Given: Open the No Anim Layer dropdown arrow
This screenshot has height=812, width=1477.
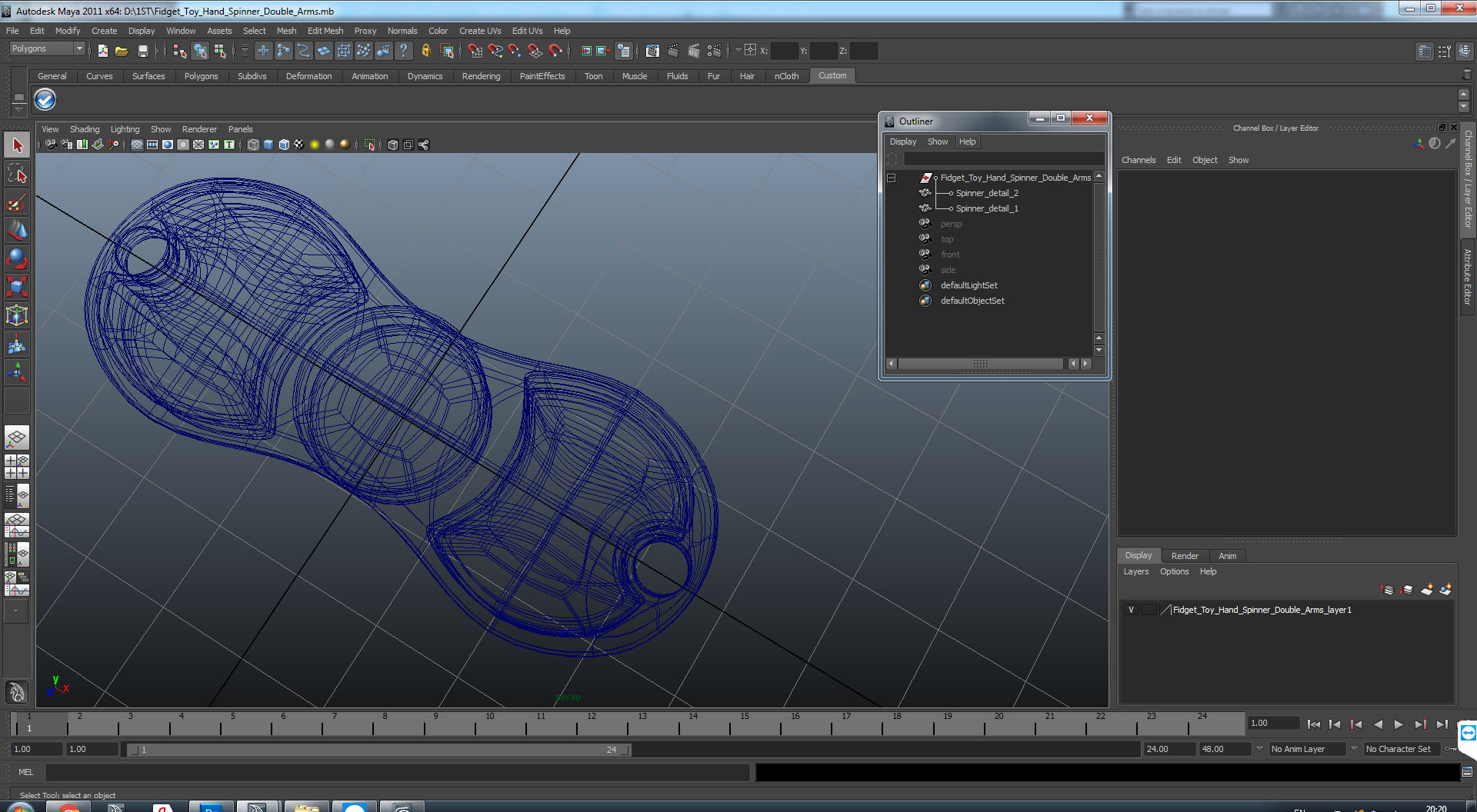Looking at the screenshot, I should [1259, 748].
